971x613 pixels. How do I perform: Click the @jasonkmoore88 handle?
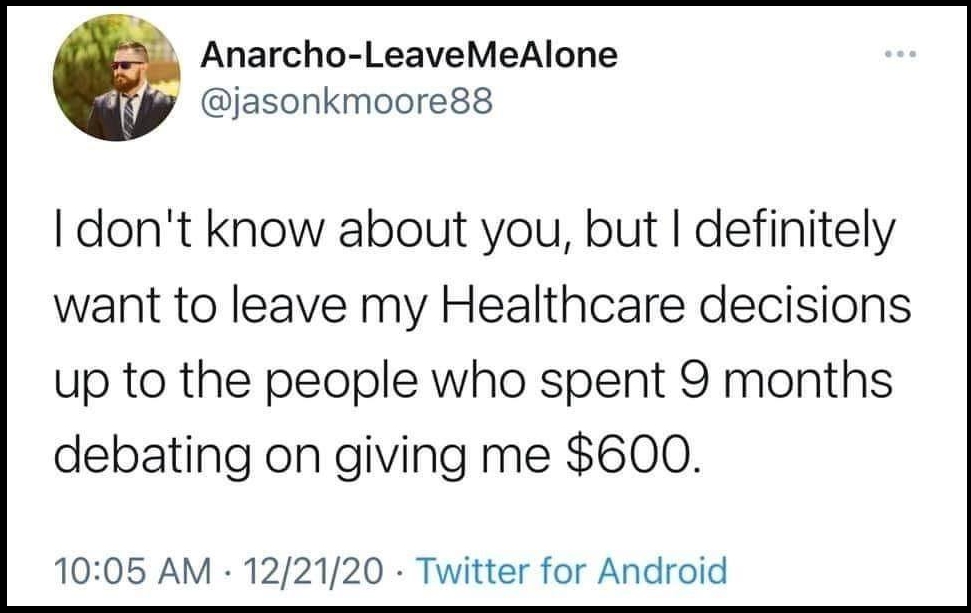[347, 101]
